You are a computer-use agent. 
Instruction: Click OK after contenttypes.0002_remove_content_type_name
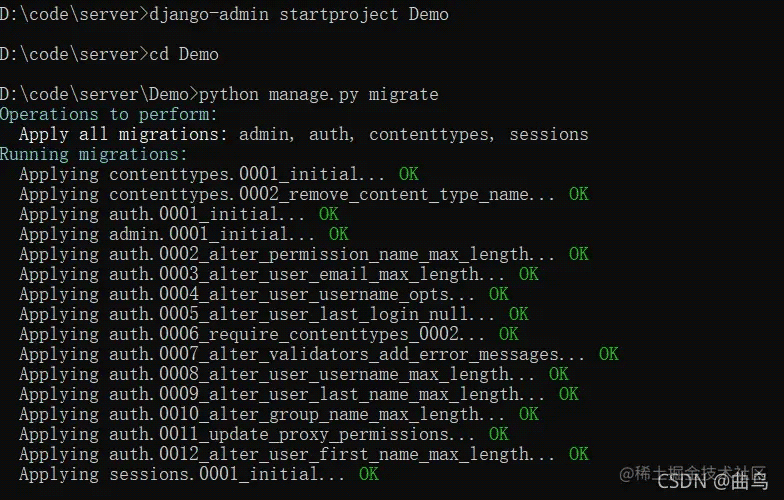click(578, 194)
